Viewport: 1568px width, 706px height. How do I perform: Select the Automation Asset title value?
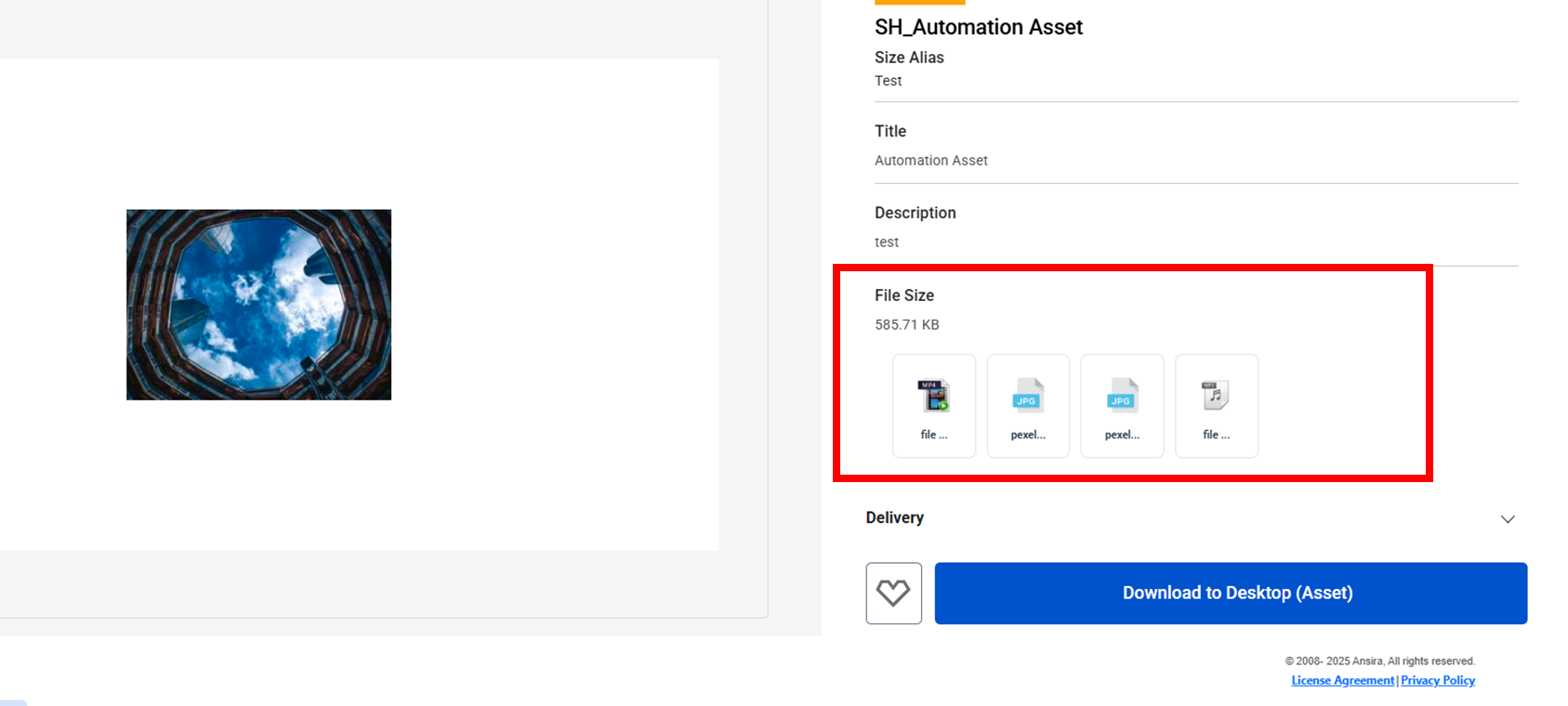931,161
